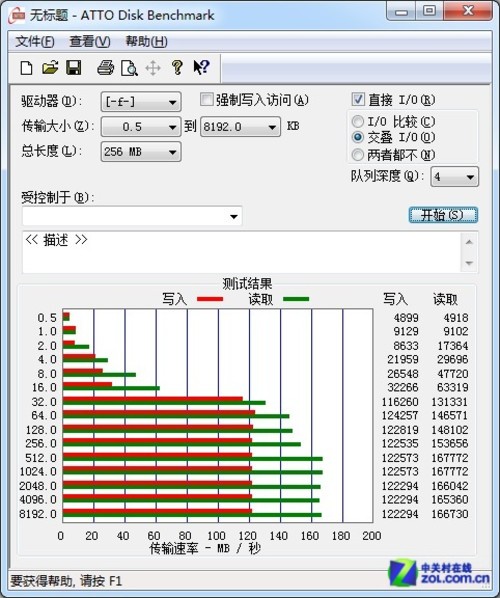The image size is (500, 598).
Task: Click the four-arrow move icon
Action: 153,69
